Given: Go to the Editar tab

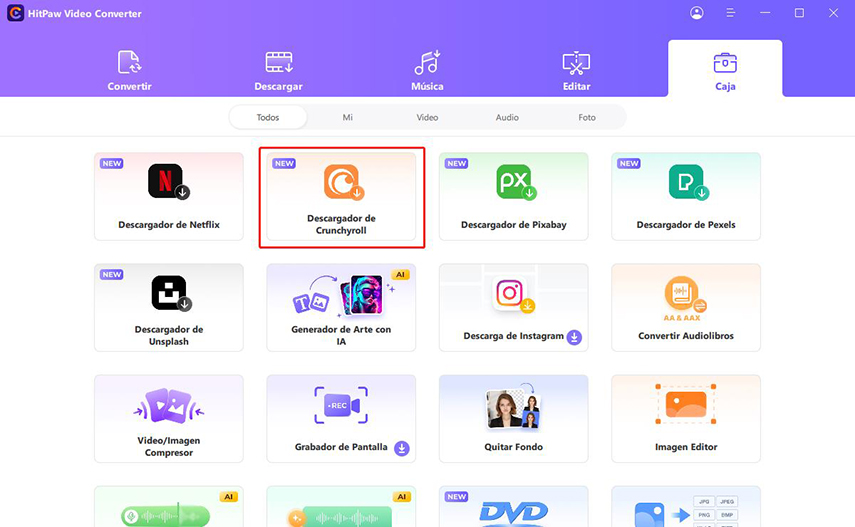Looking at the screenshot, I should (576, 70).
